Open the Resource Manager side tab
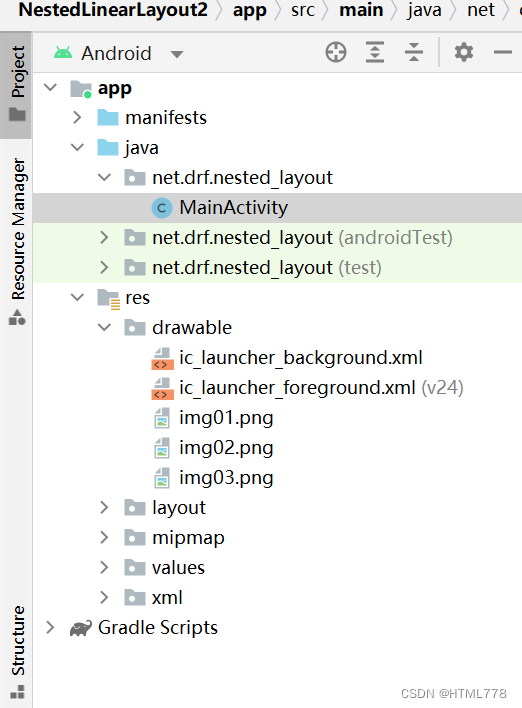 pyautogui.click(x=17, y=240)
